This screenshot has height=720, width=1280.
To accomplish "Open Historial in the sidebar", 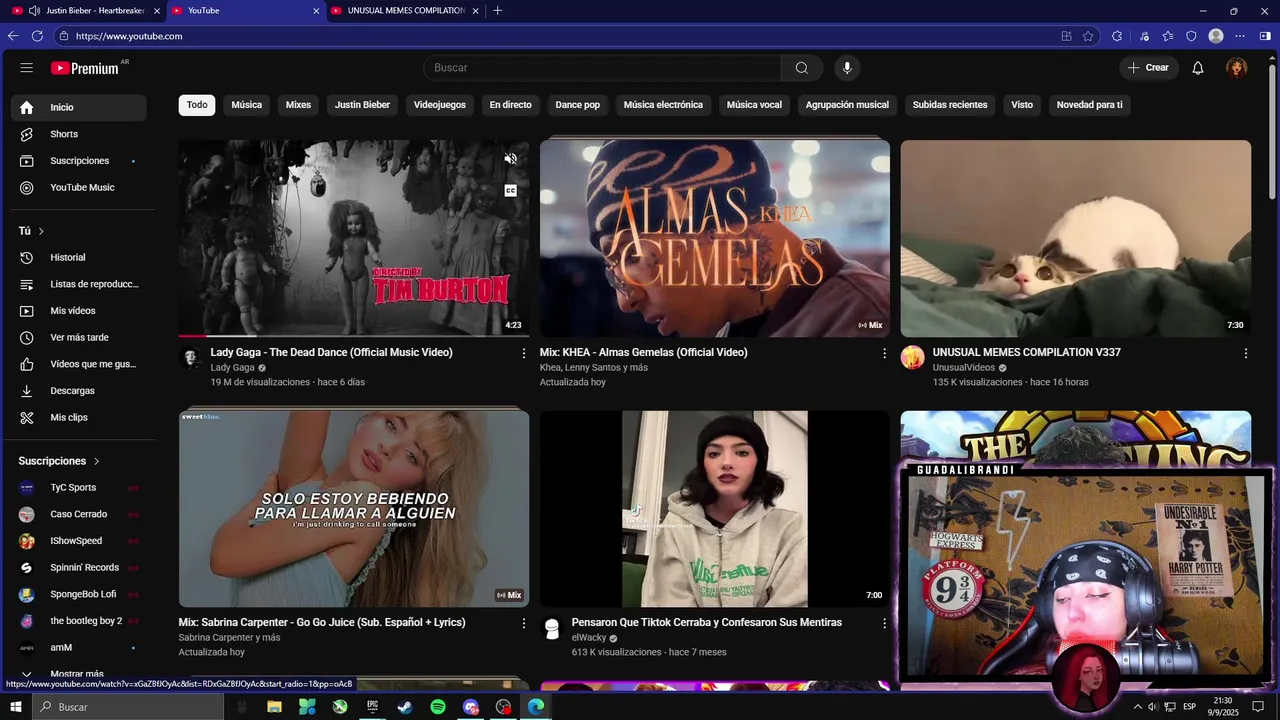I will [79, 258].
